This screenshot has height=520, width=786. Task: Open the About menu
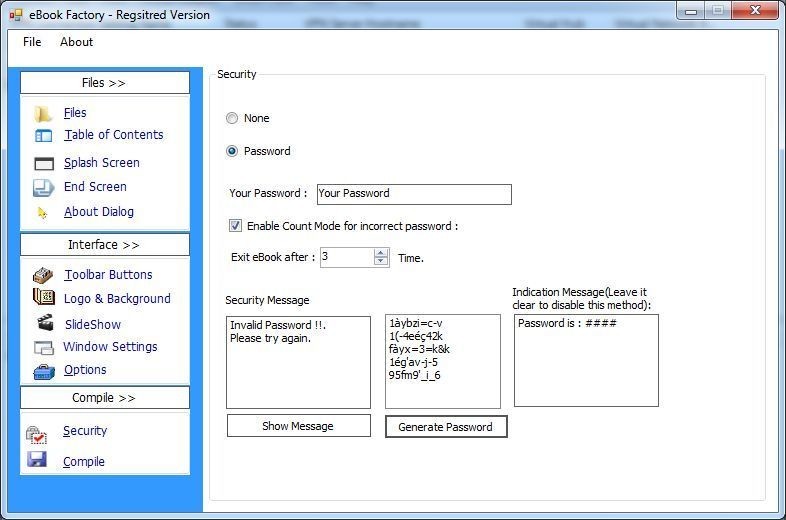point(77,42)
